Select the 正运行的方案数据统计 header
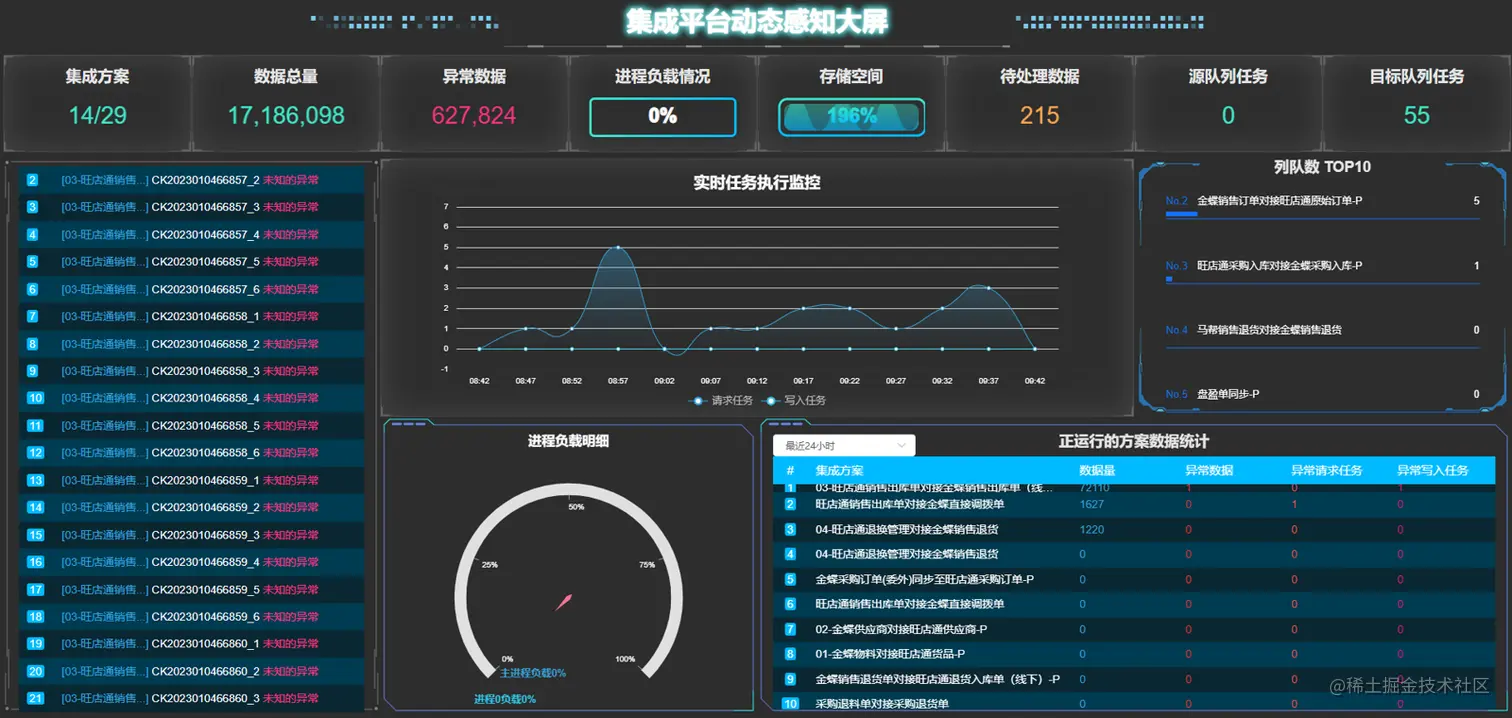 (1135, 444)
